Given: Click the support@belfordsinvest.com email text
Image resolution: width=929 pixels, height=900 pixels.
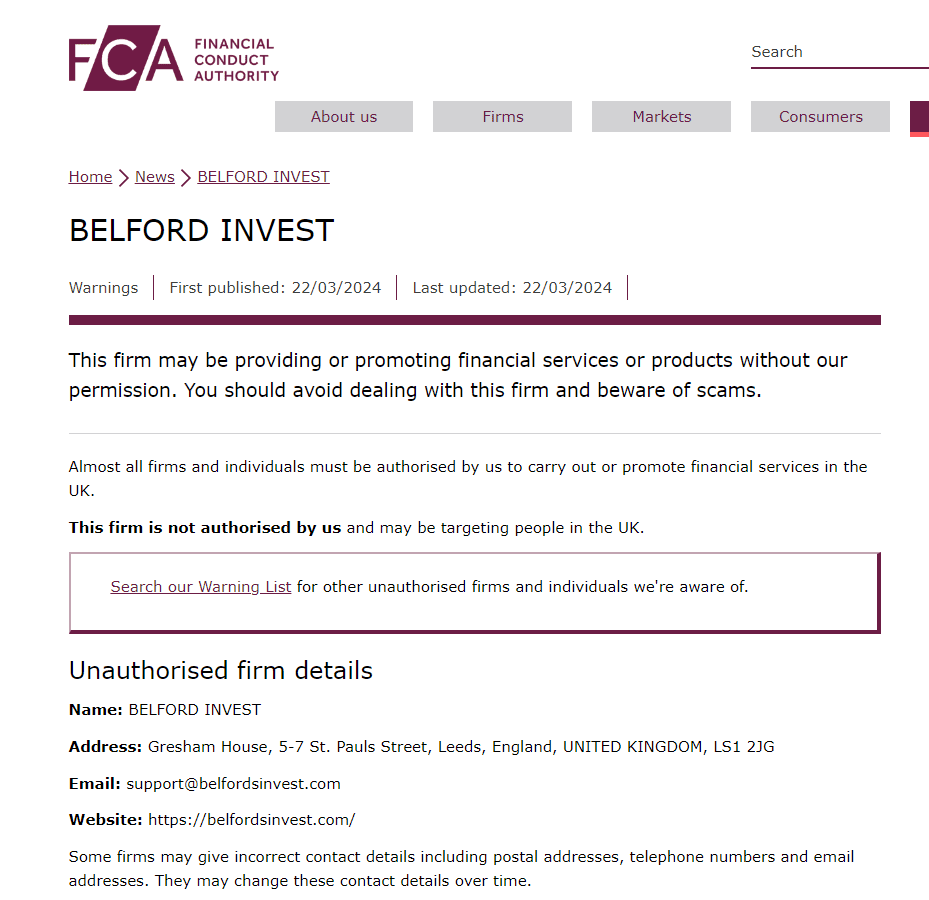Looking at the screenshot, I should 233,784.
